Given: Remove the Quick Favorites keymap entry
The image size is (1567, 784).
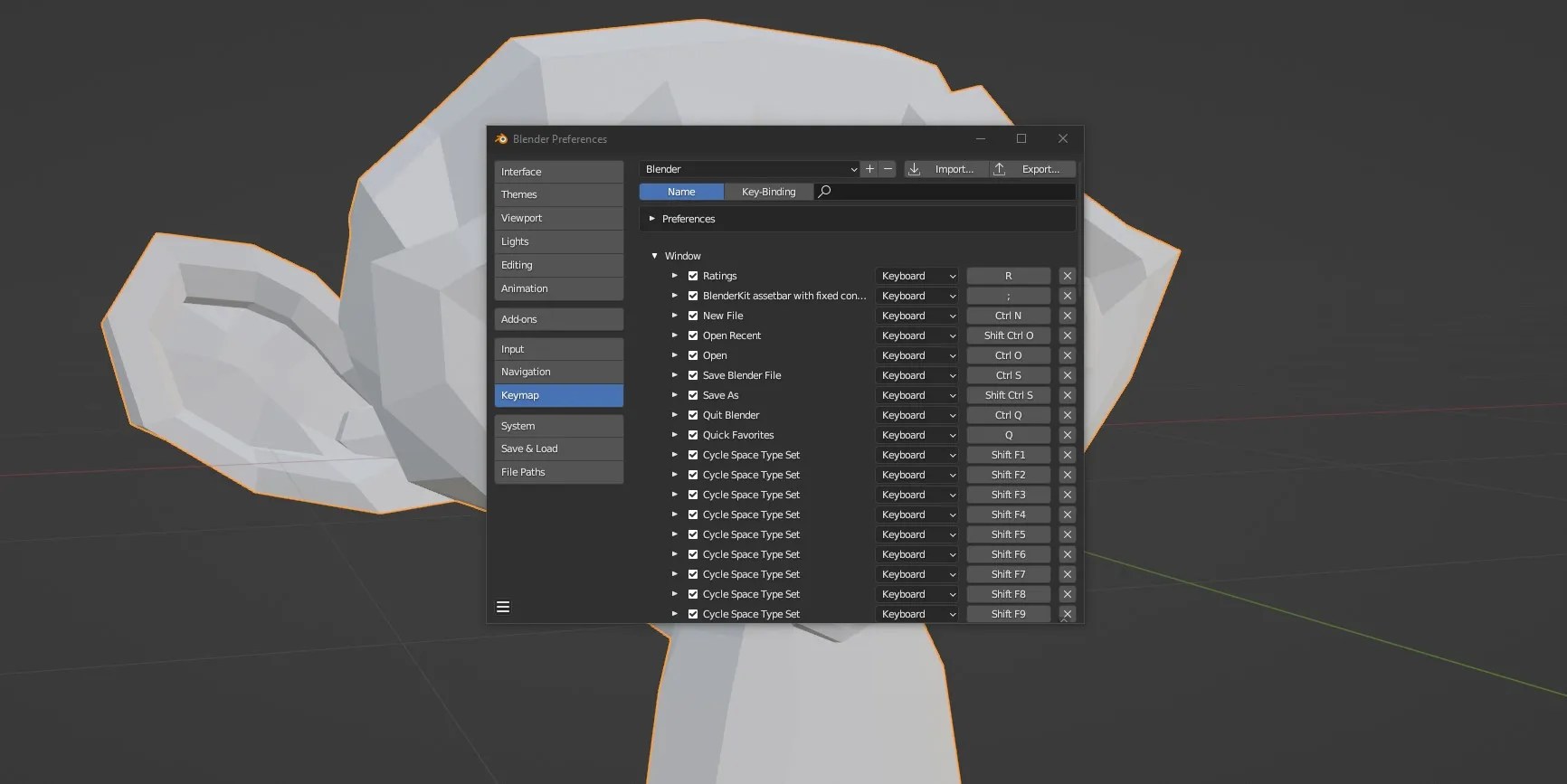Looking at the screenshot, I should [1067, 435].
